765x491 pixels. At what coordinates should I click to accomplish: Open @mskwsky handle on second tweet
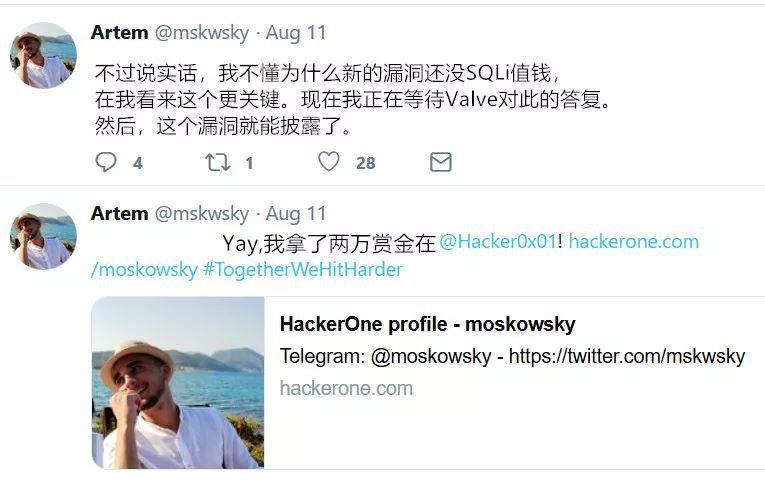point(202,214)
